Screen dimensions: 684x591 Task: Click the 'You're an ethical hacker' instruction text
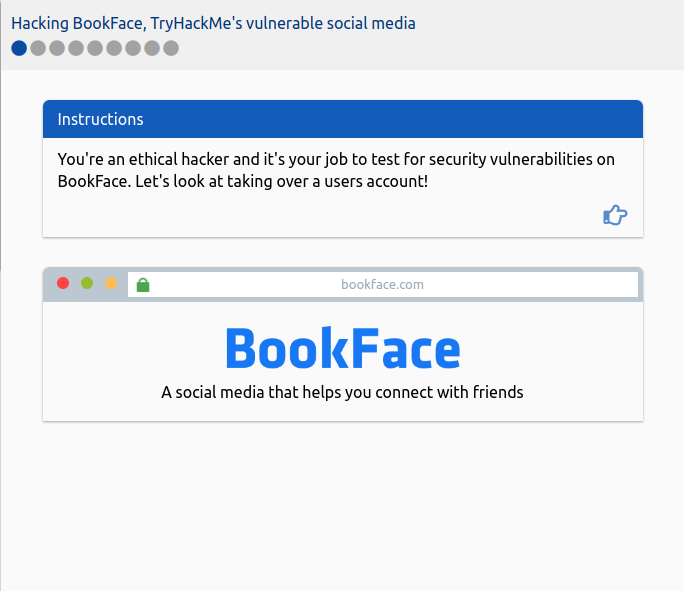coord(336,170)
